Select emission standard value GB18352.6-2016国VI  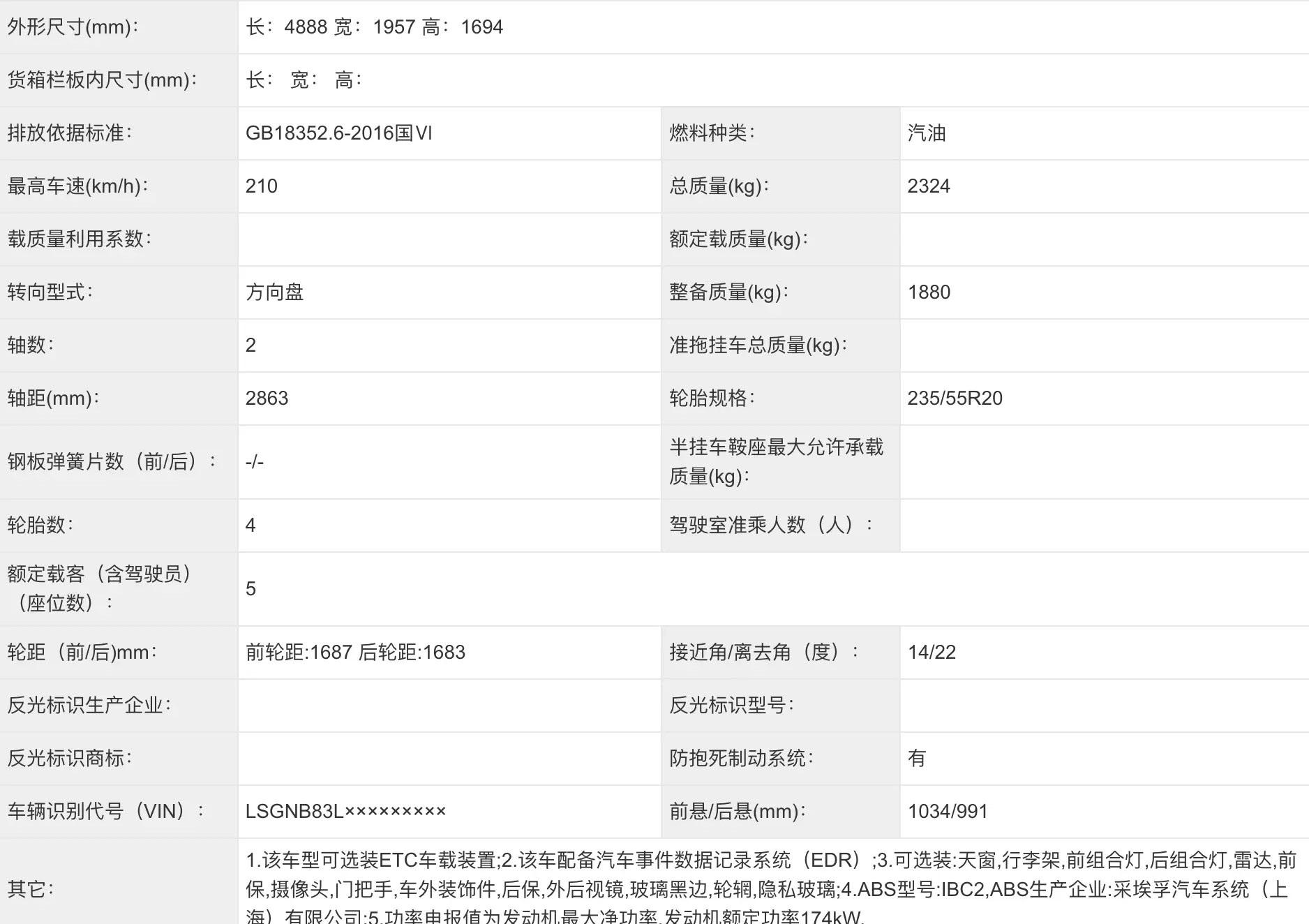pos(339,133)
